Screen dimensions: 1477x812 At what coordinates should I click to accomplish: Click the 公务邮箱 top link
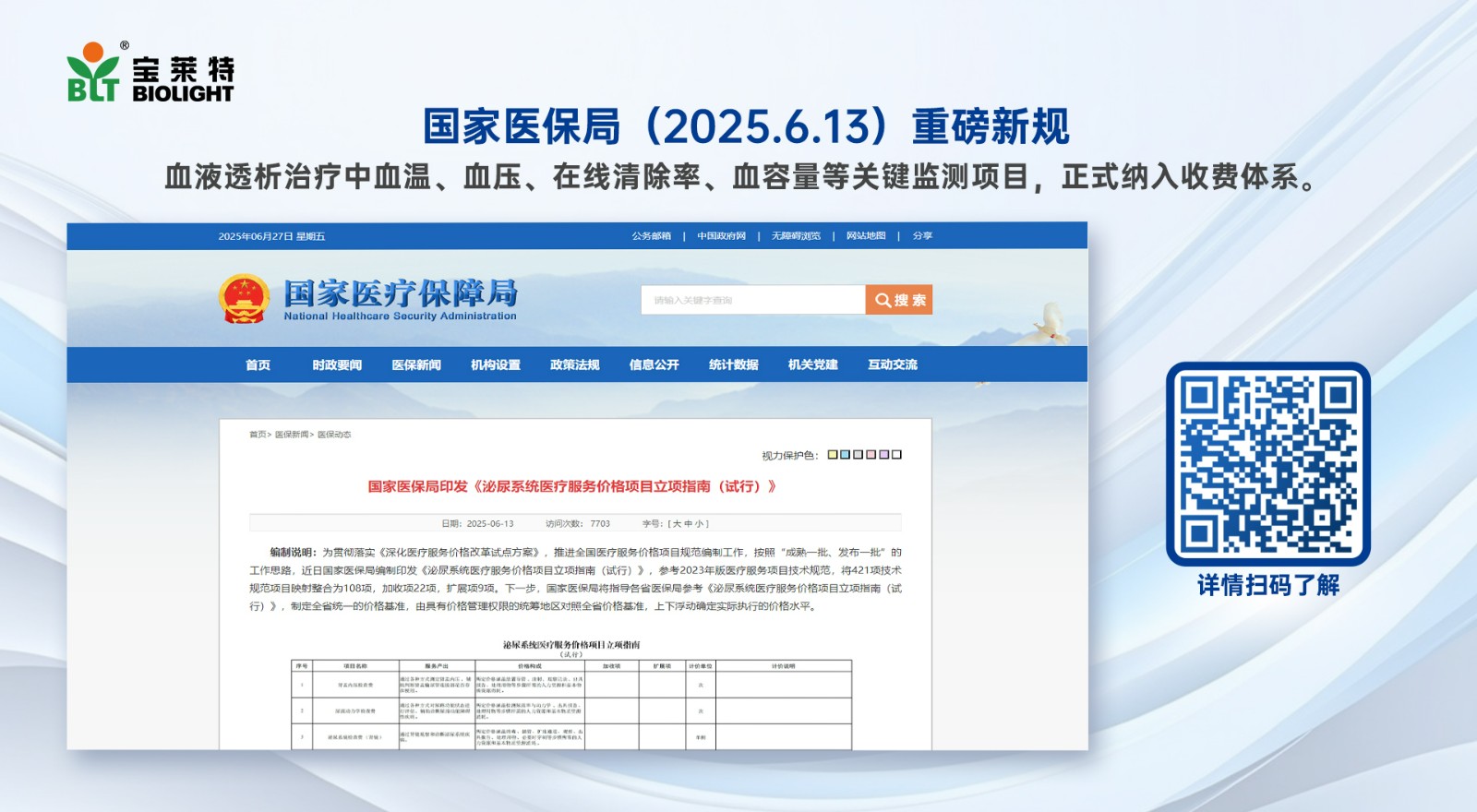coord(652,236)
